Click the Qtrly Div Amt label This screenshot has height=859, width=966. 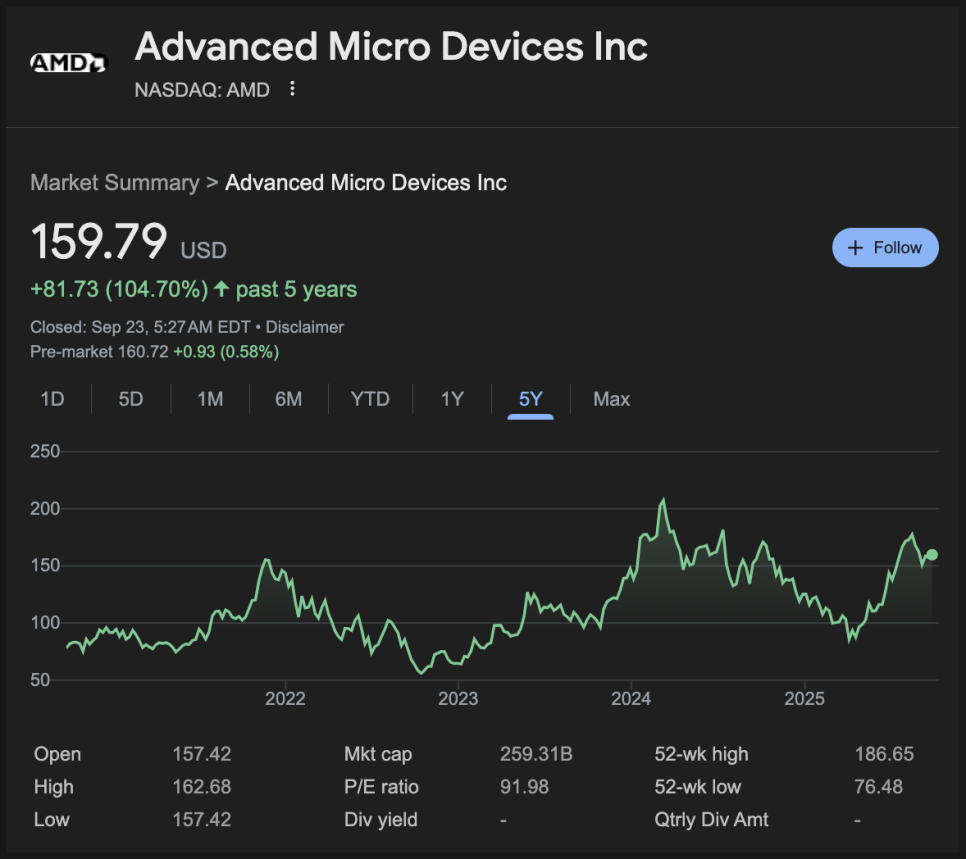[x=711, y=820]
